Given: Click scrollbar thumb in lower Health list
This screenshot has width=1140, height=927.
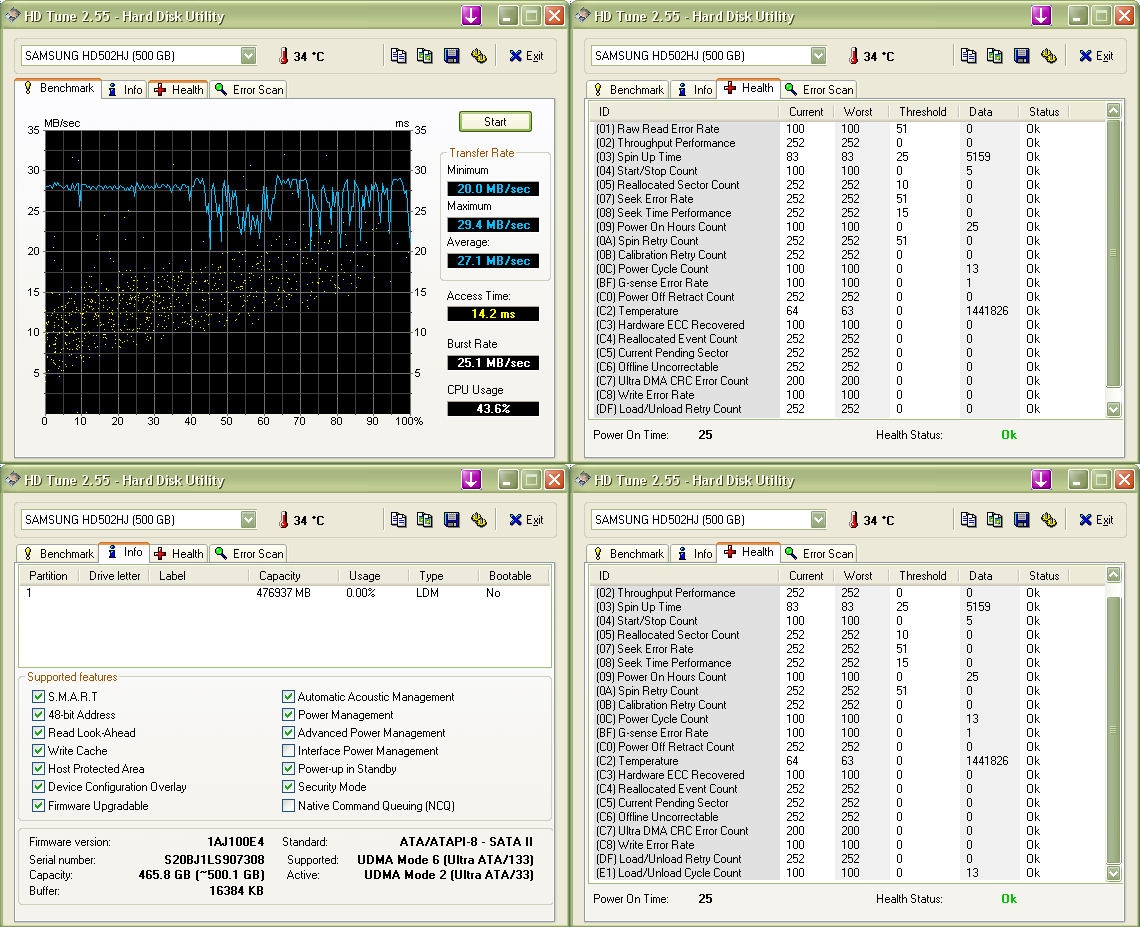Looking at the screenshot, I should click(1113, 731).
